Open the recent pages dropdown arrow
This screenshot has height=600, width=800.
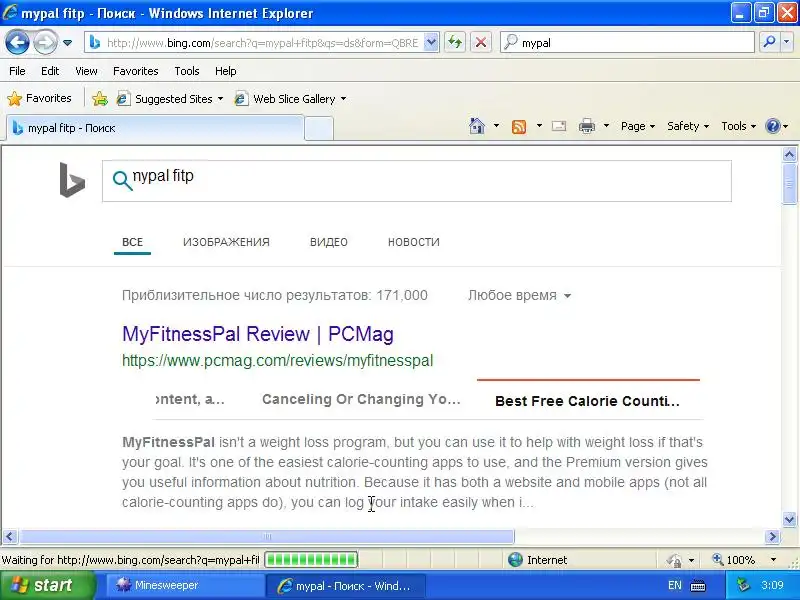point(67,43)
